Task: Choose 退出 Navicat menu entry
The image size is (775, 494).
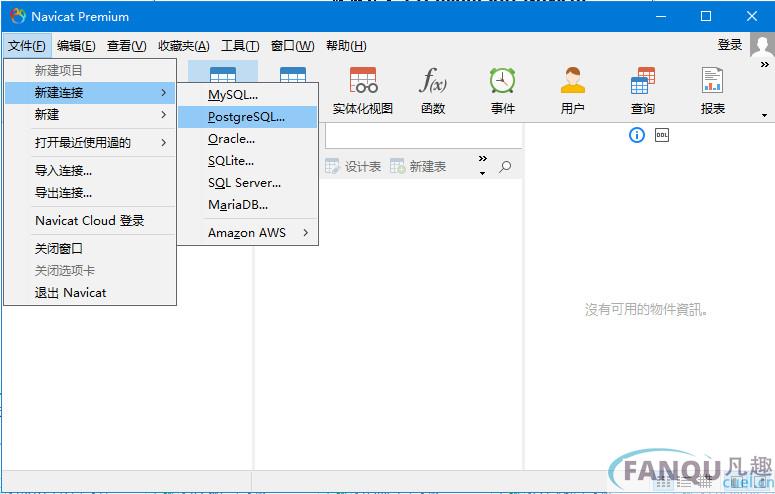Action: [x=90, y=293]
